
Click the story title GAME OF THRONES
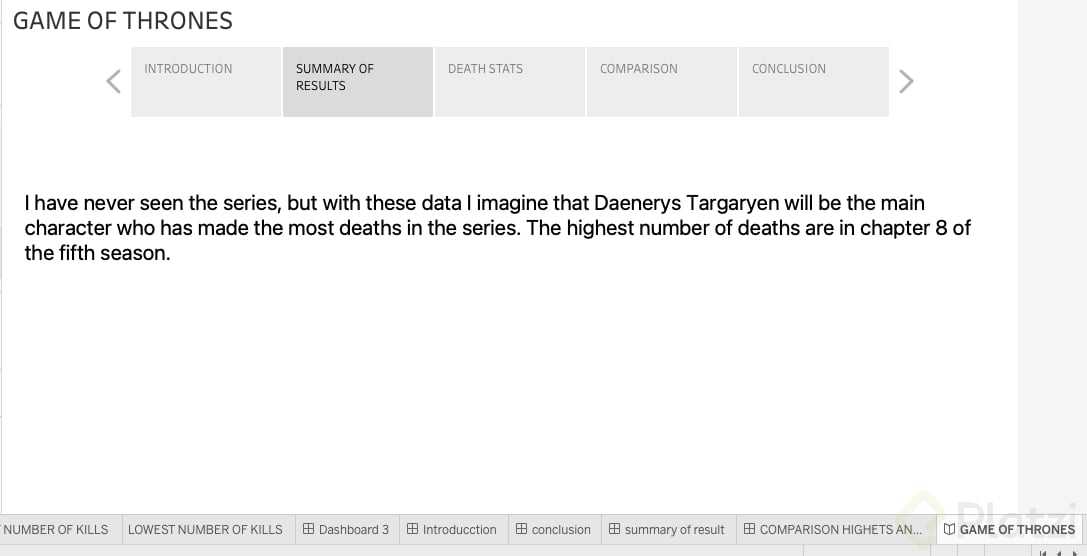point(123,21)
